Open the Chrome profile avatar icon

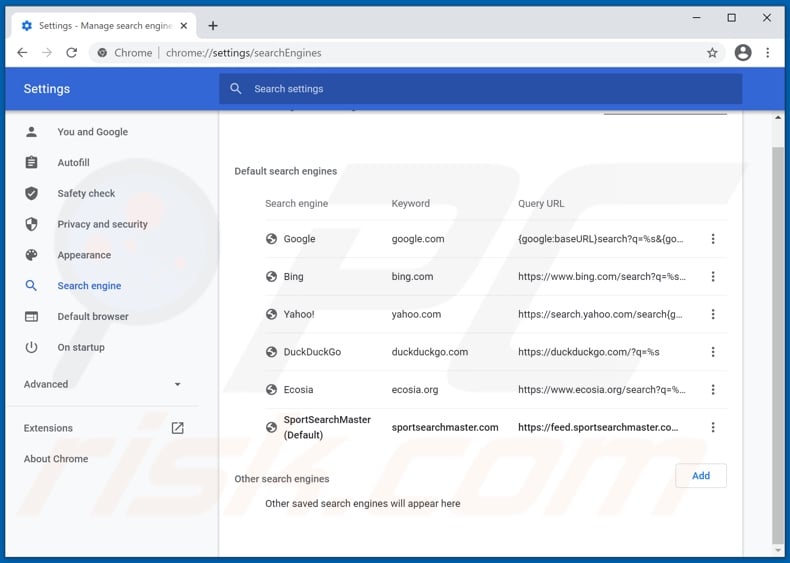[742, 53]
